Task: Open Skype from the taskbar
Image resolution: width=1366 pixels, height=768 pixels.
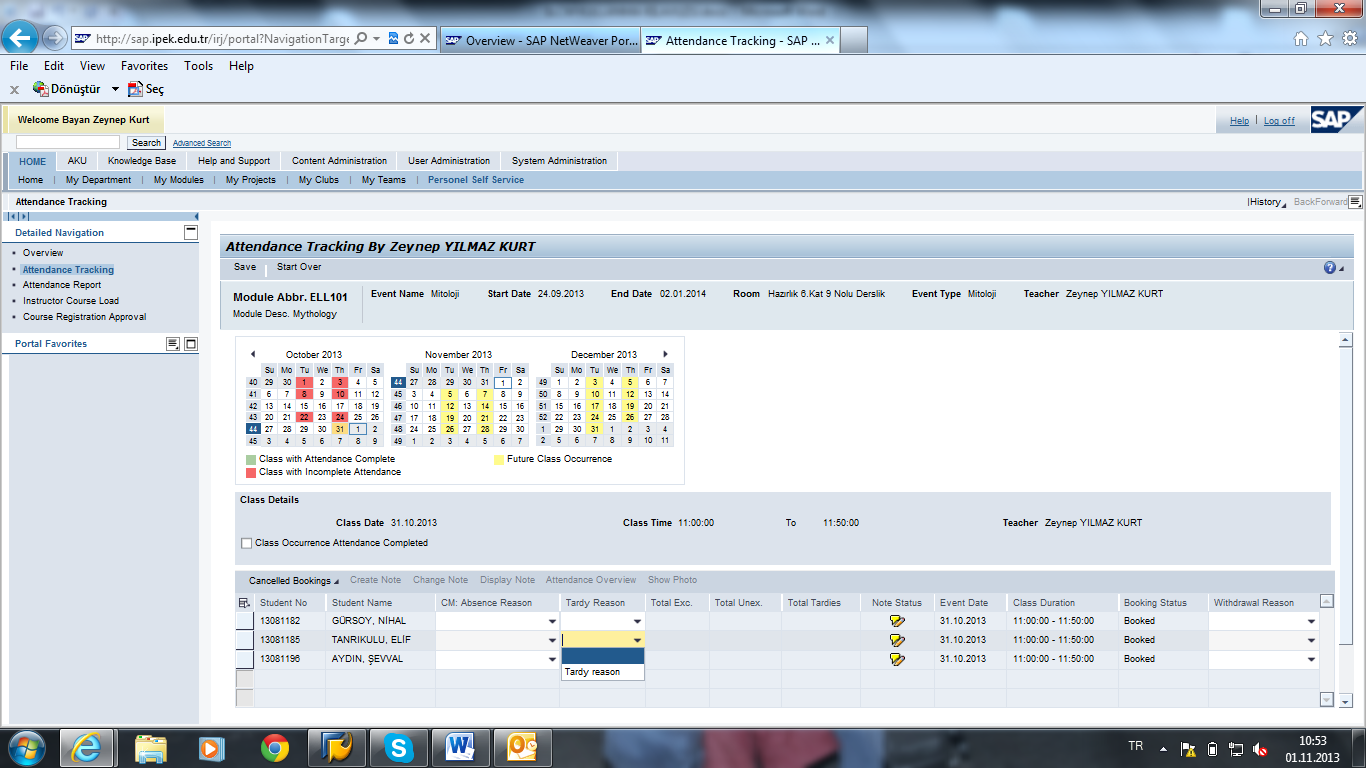Action: (399, 747)
